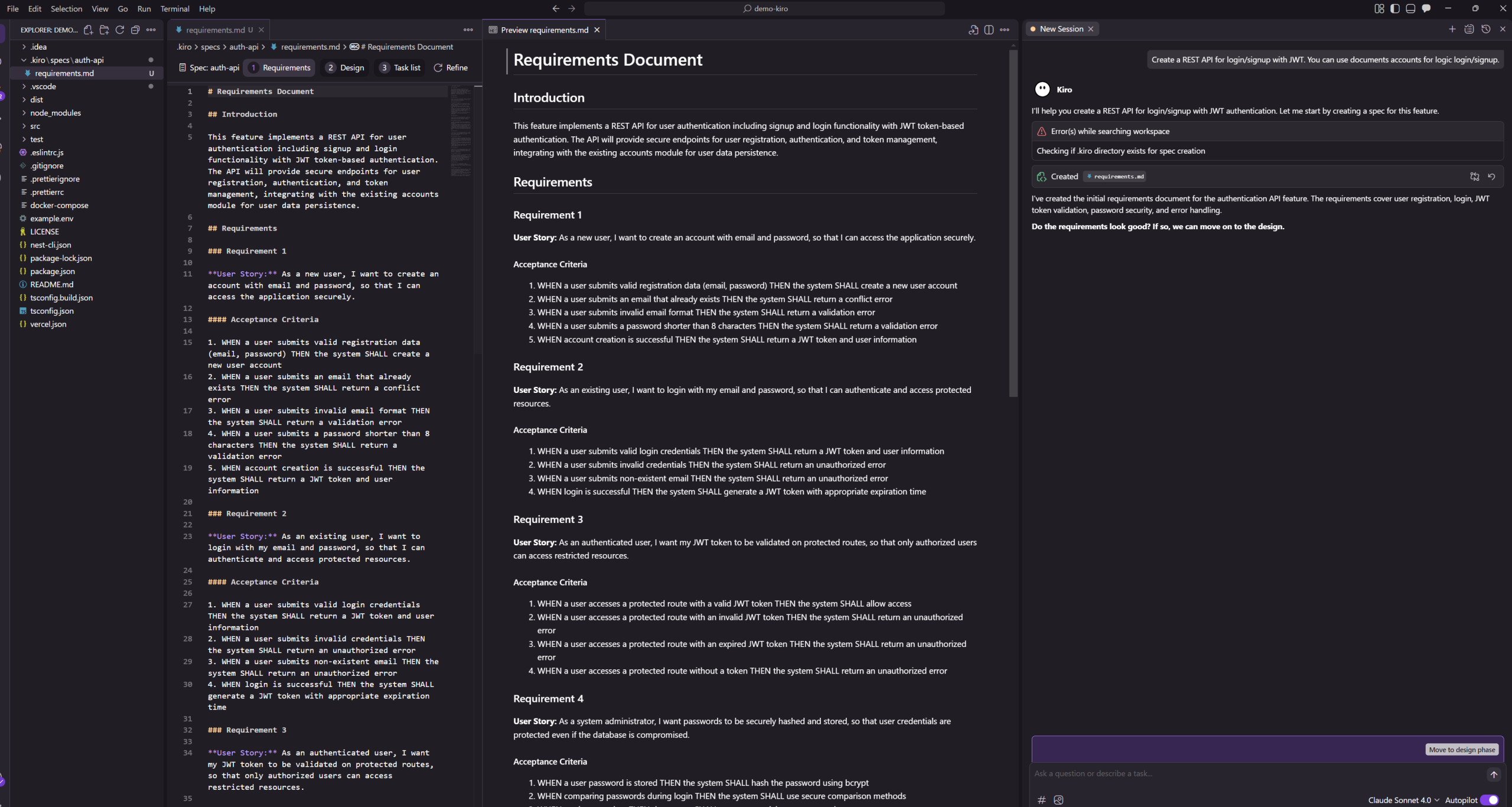The width and height of the screenshot is (1512, 807).
Task: Send the chat message with arrow button
Action: pyautogui.click(x=1494, y=775)
